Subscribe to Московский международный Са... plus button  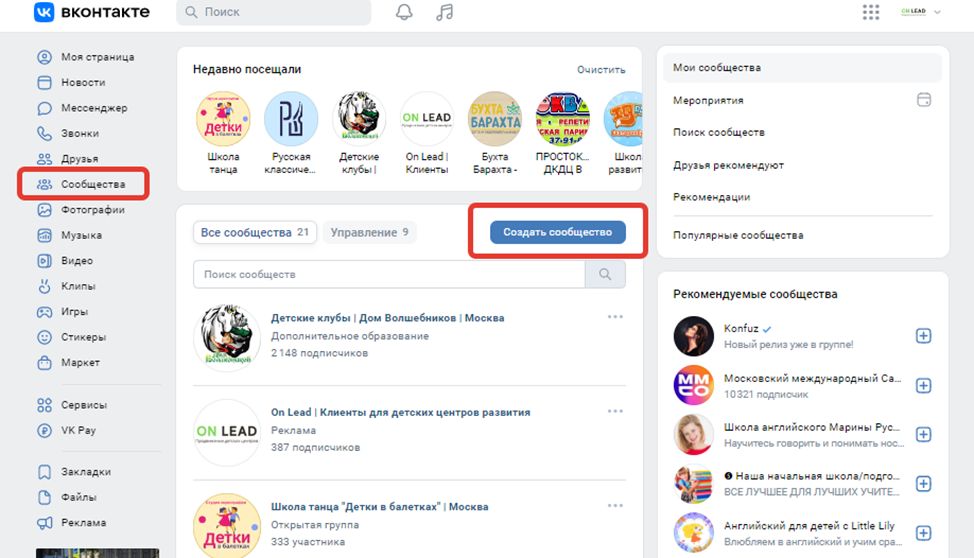924,386
